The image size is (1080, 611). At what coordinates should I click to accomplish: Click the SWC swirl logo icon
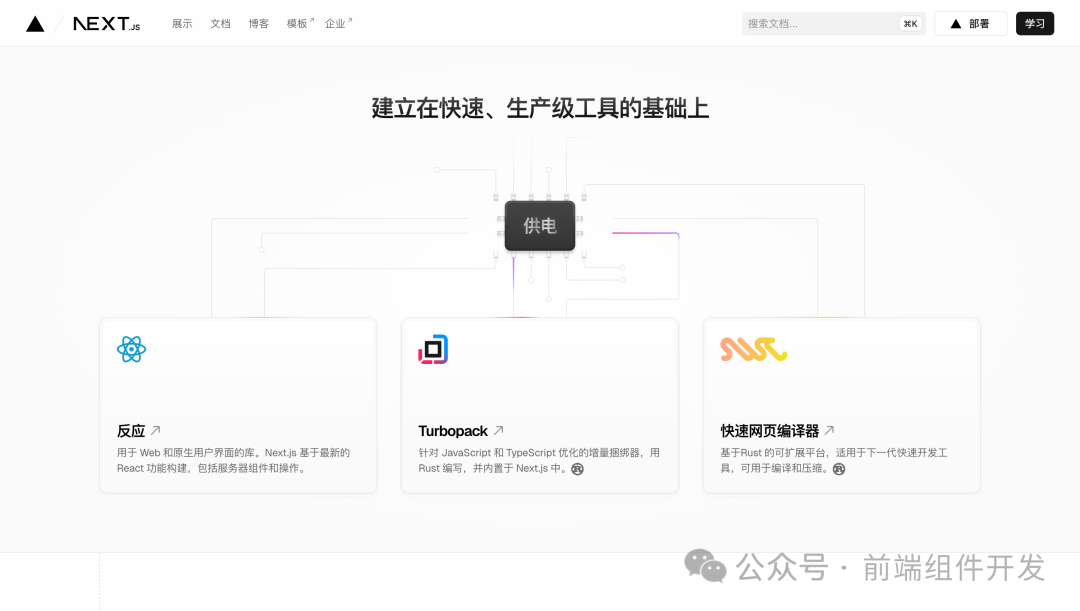pyautogui.click(x=753, y=349)
